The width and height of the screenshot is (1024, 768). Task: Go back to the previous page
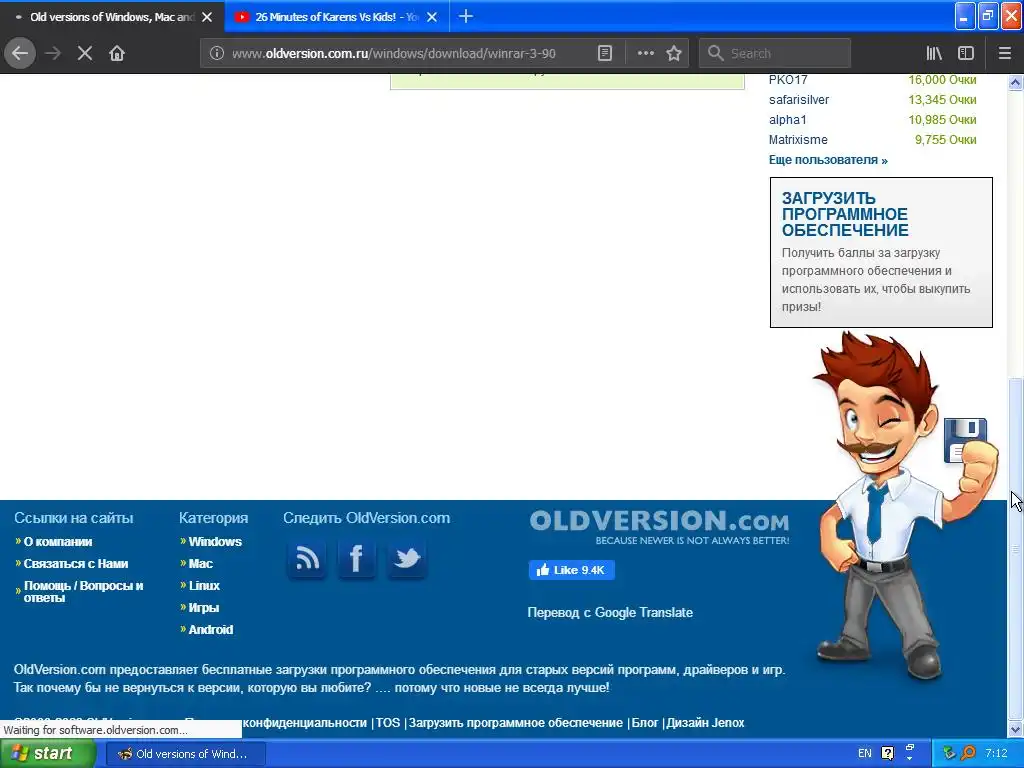(x=20, y=53)
